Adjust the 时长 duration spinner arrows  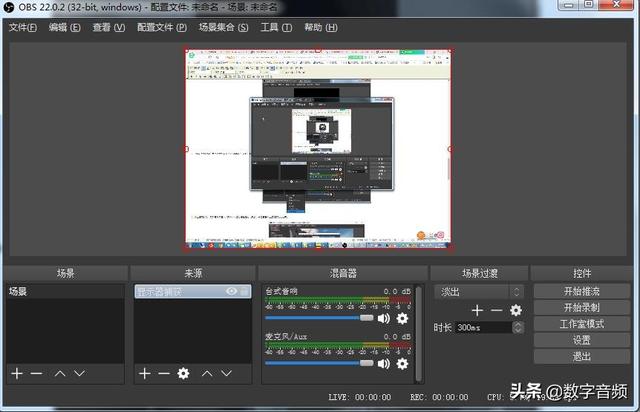coord(518,327)
